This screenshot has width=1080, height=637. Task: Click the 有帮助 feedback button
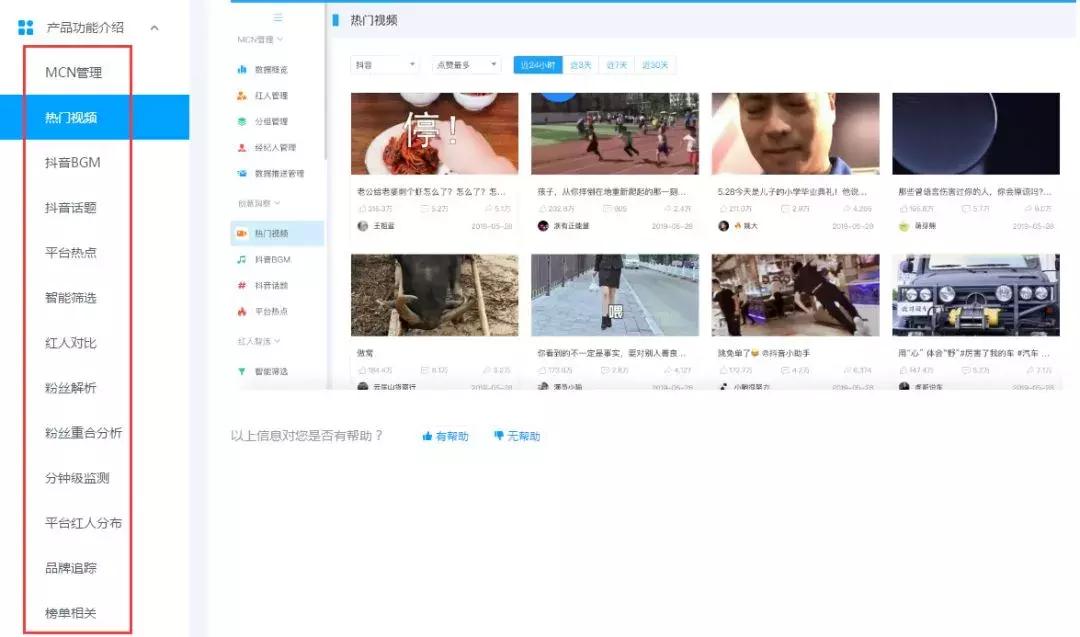coord(442,435)
